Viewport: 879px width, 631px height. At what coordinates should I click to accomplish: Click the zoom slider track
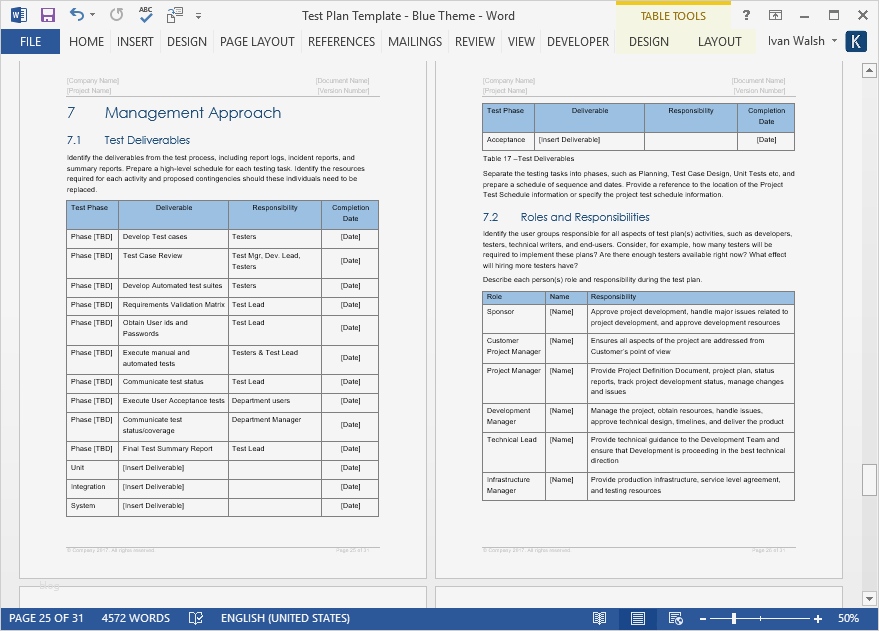780,618
